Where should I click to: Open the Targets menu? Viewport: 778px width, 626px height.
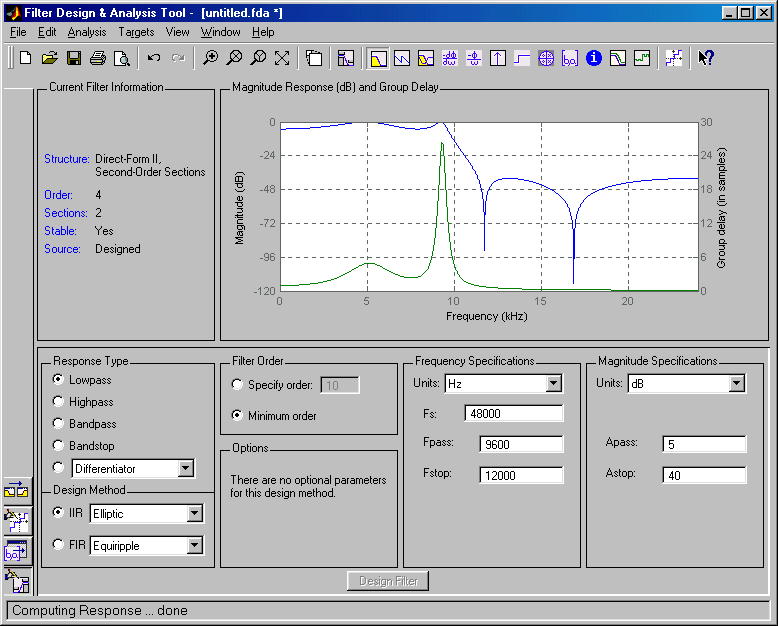(x=136, y=32)
